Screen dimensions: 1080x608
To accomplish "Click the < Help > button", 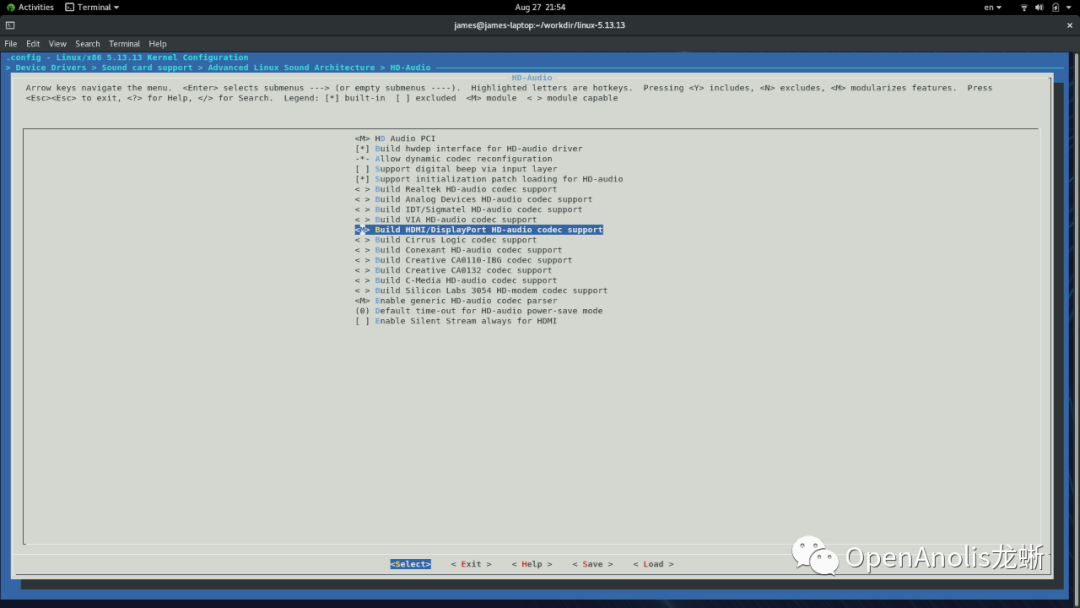I will point(532,564).
